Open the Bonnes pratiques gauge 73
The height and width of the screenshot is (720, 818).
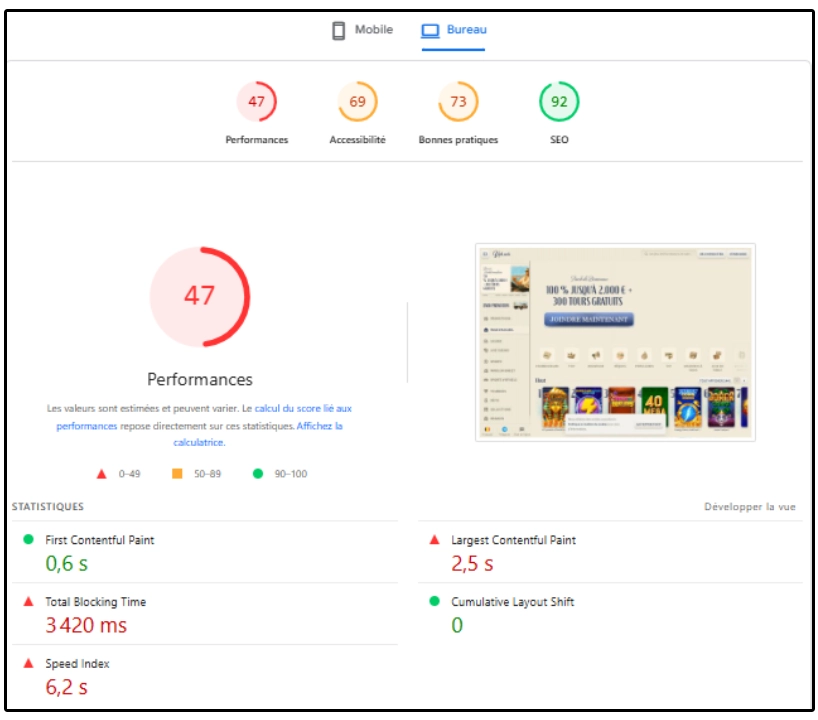click(458, 102)
